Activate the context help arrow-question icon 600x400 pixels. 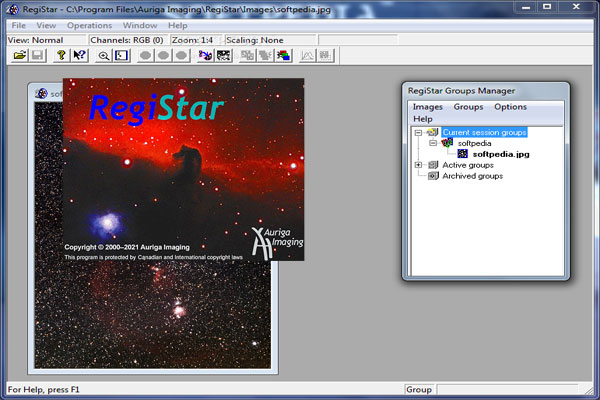coord(80,56)
